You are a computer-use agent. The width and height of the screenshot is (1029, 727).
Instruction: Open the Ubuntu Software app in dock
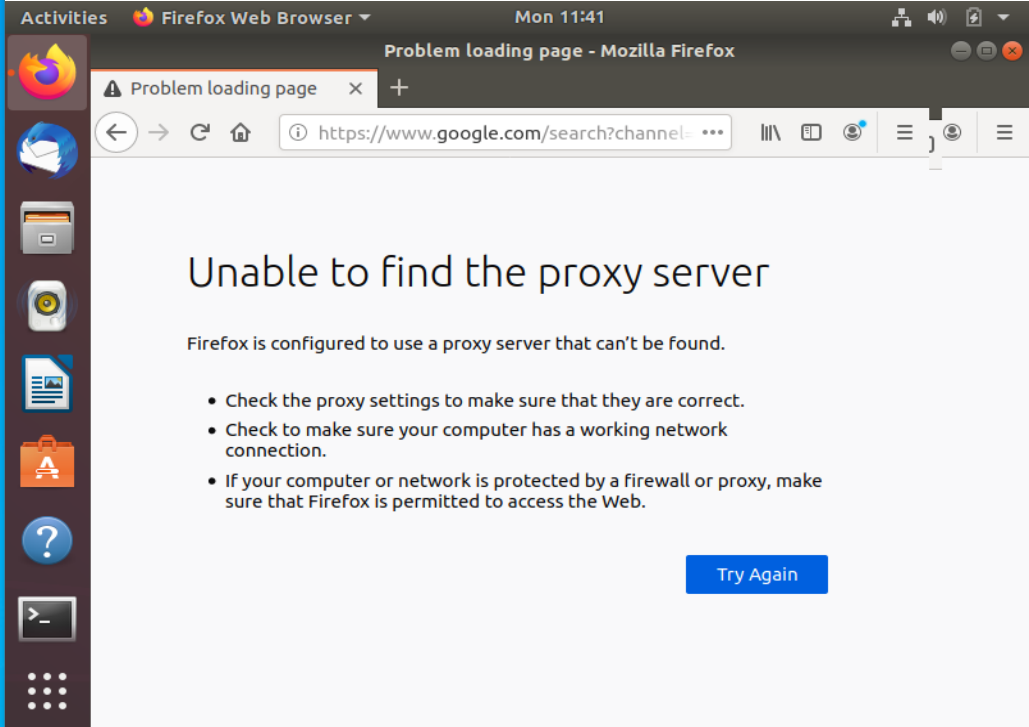pos(46,462)
